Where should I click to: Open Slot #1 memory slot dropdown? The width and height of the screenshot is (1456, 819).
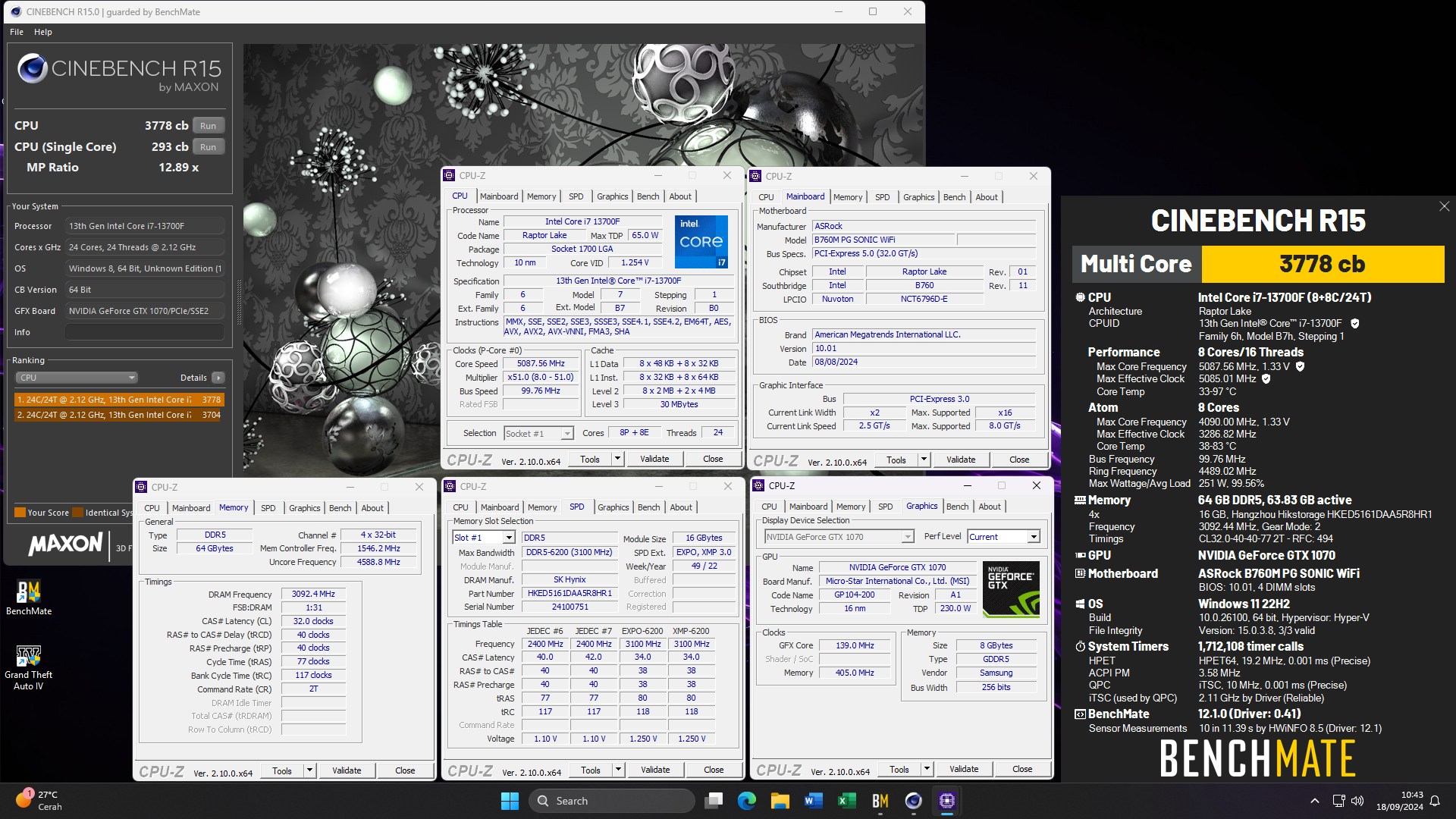click(x=484, y=538)
